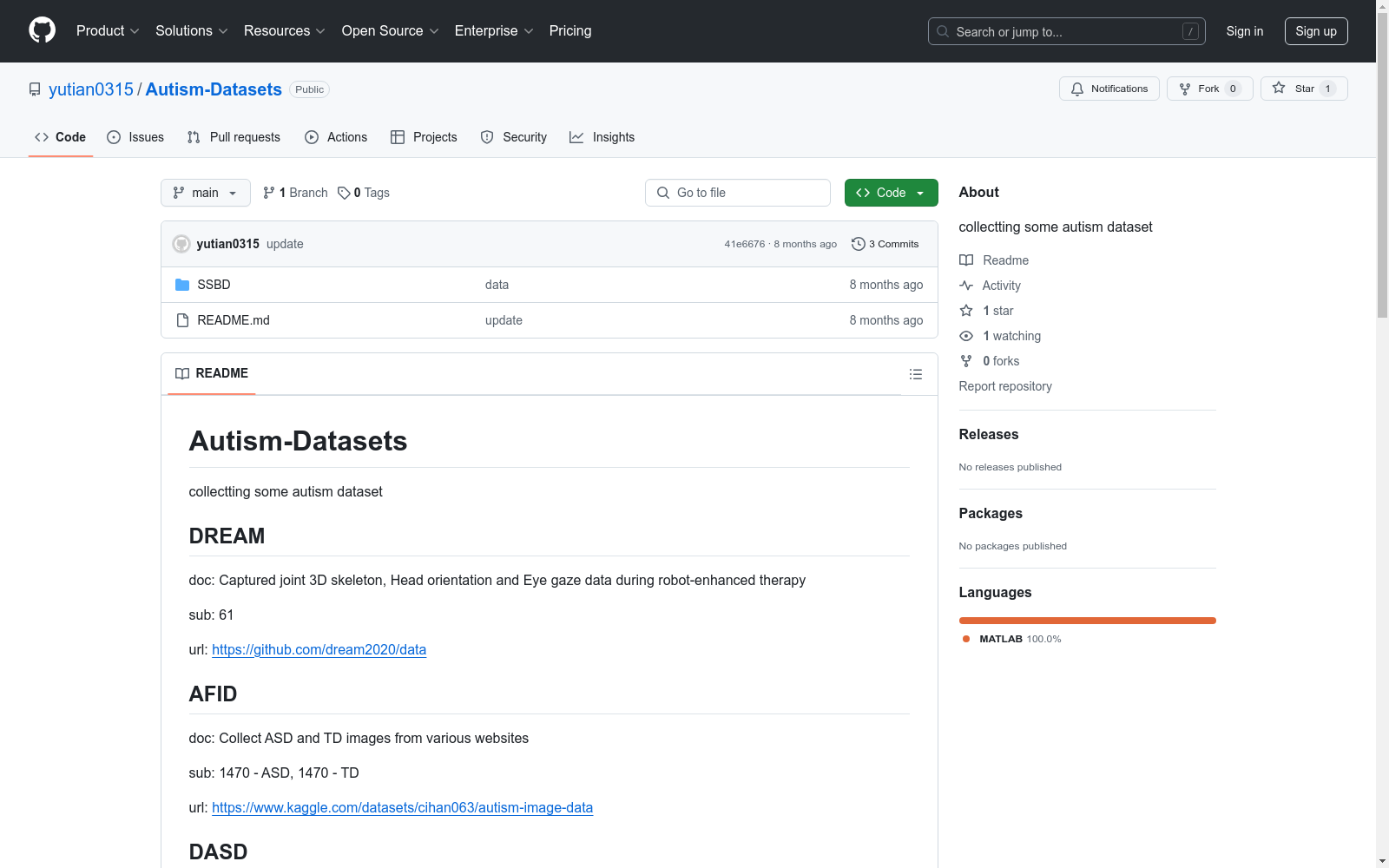Focus the Search or jump to field
This screenshot has height=868, width=1389.
(1066, 31)
